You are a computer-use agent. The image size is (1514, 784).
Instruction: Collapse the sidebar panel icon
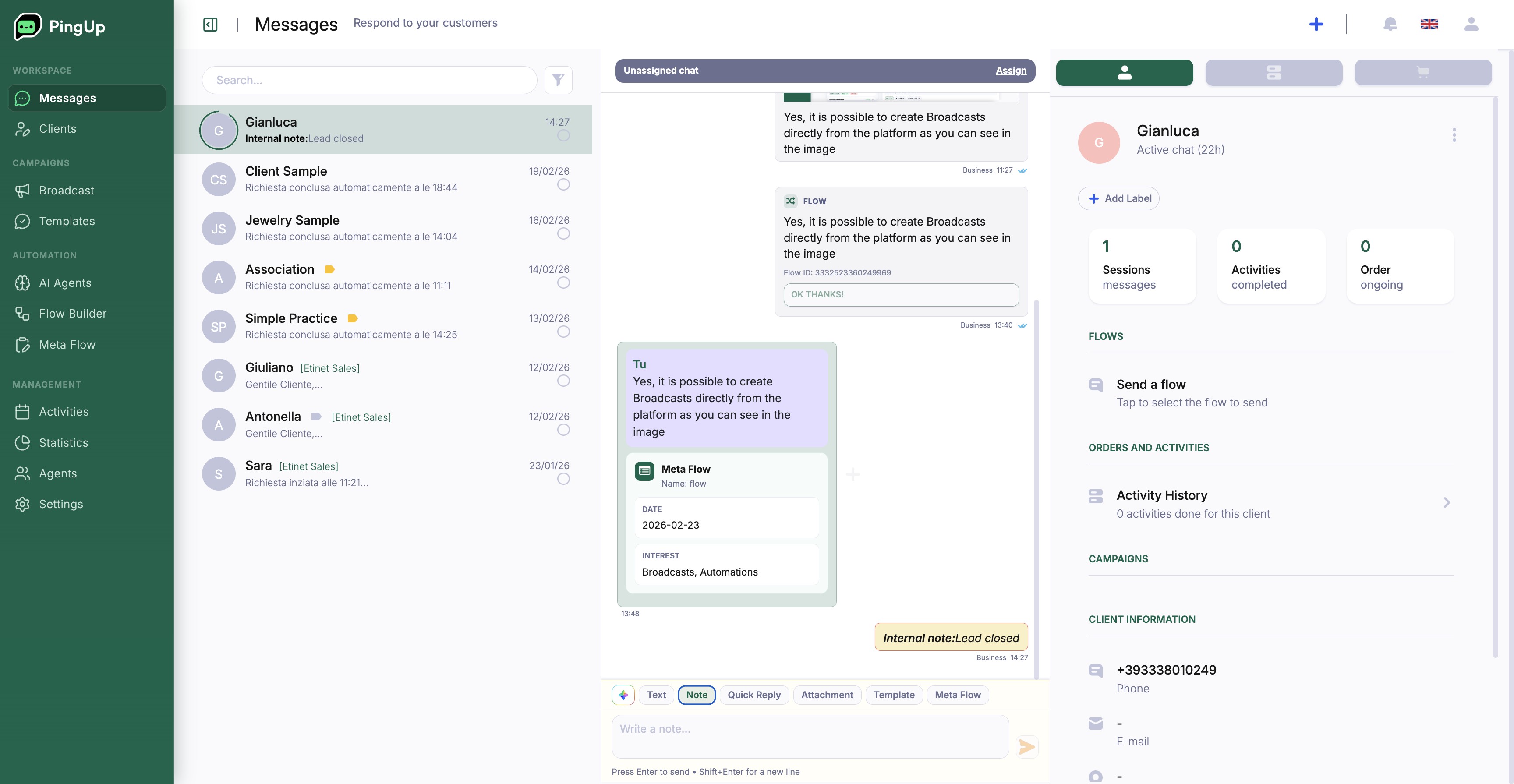pos(210,24)
